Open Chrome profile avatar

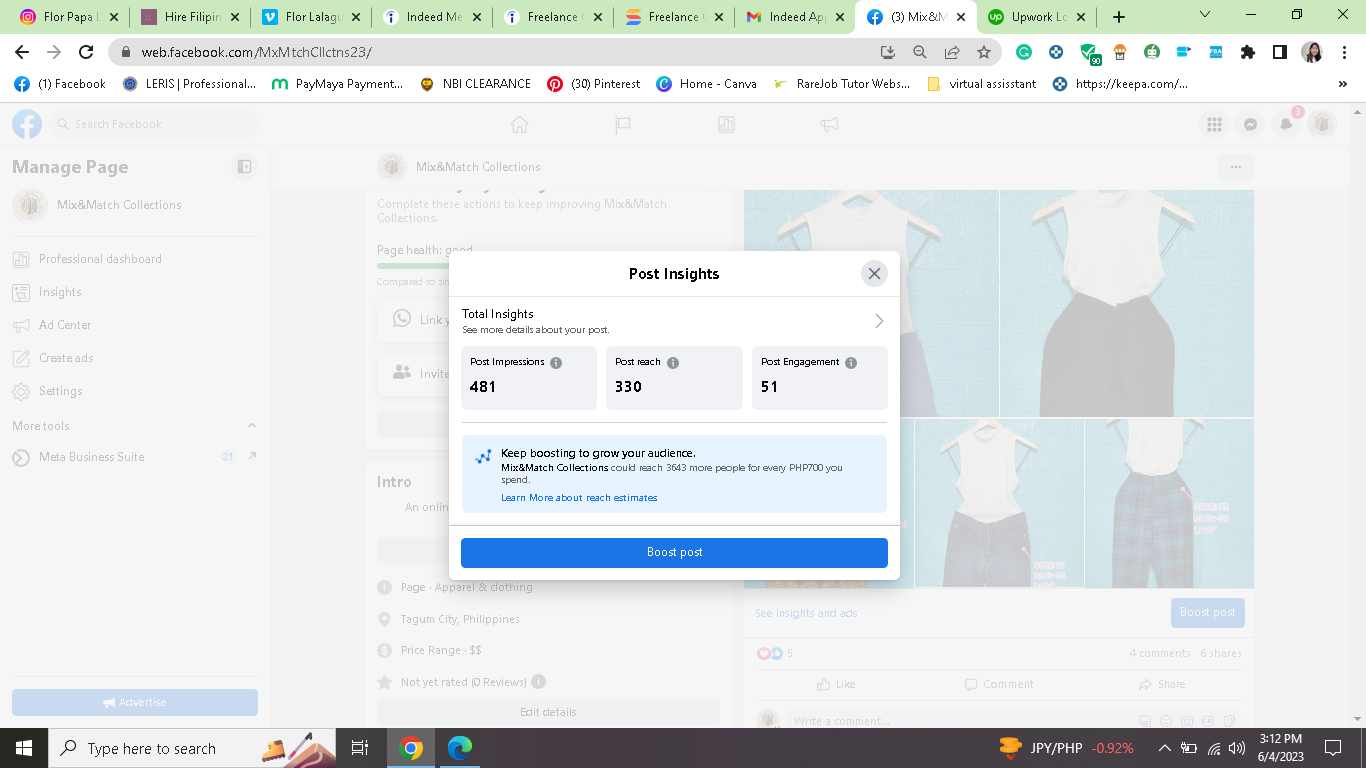pyautogui.click(x=1312, y=52)
